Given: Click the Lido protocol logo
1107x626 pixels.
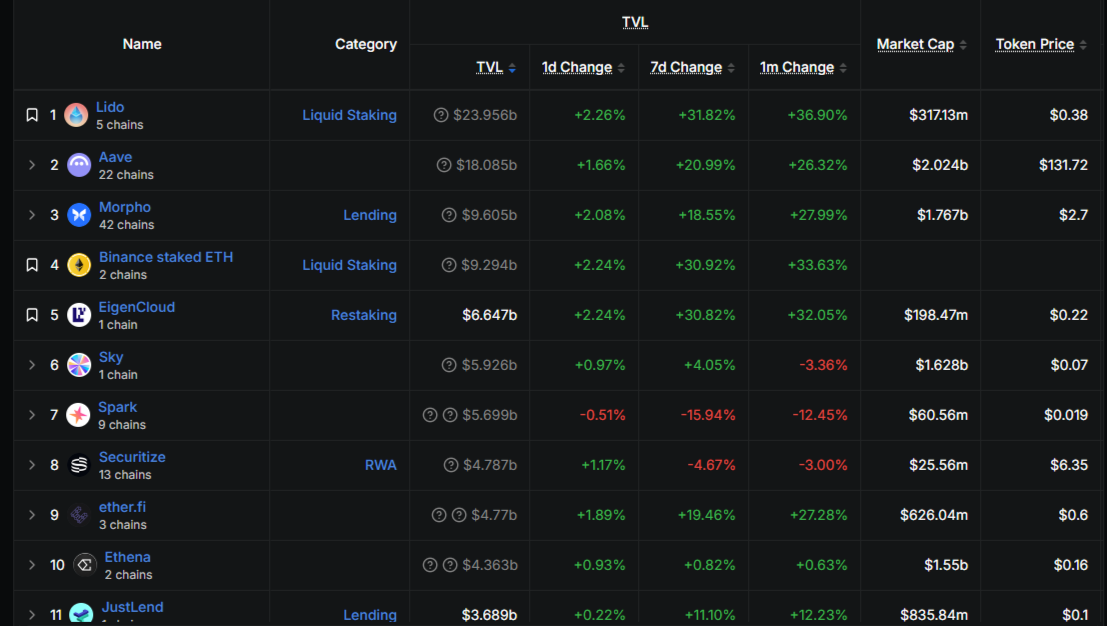Looking at the screenshot, I should [x=76, y=115].
